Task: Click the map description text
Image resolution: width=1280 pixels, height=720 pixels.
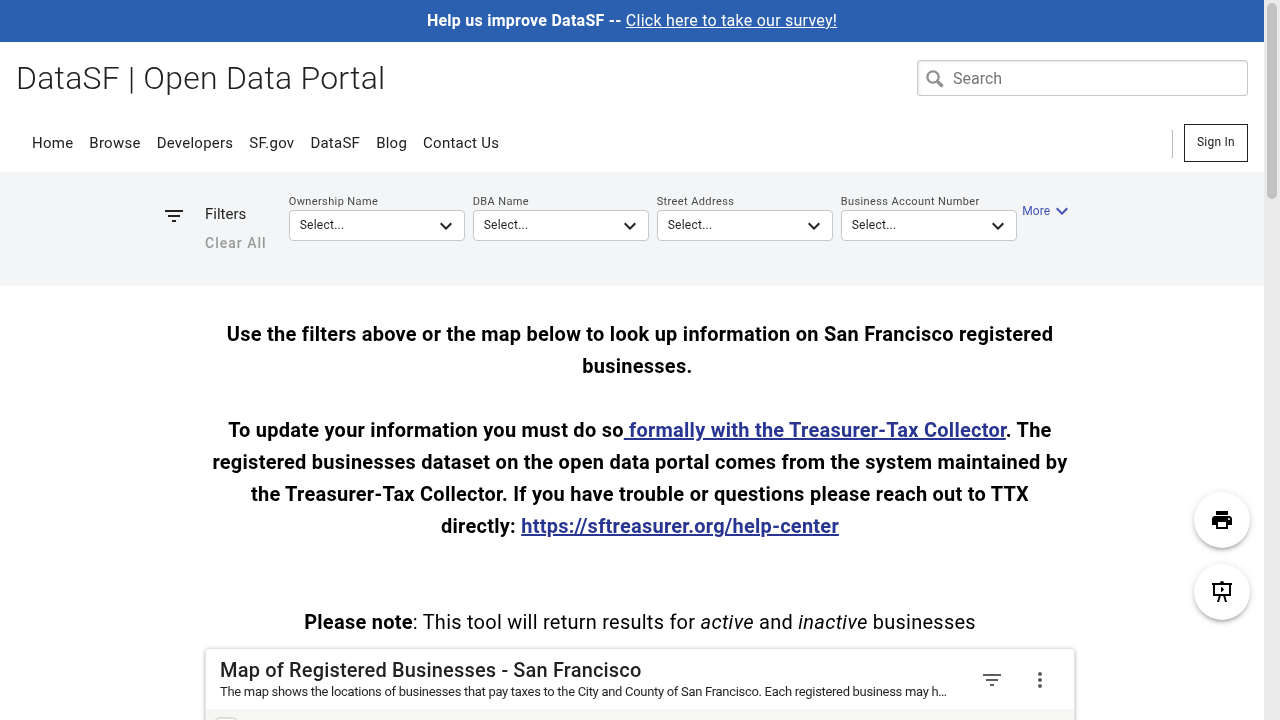Action: tap(583, 692)
